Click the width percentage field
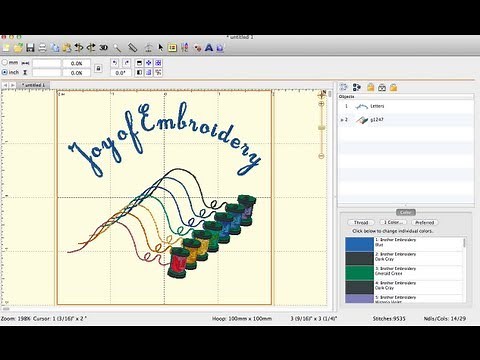The image size is (480, 360). pyautogui.click(x=76, y=63)
